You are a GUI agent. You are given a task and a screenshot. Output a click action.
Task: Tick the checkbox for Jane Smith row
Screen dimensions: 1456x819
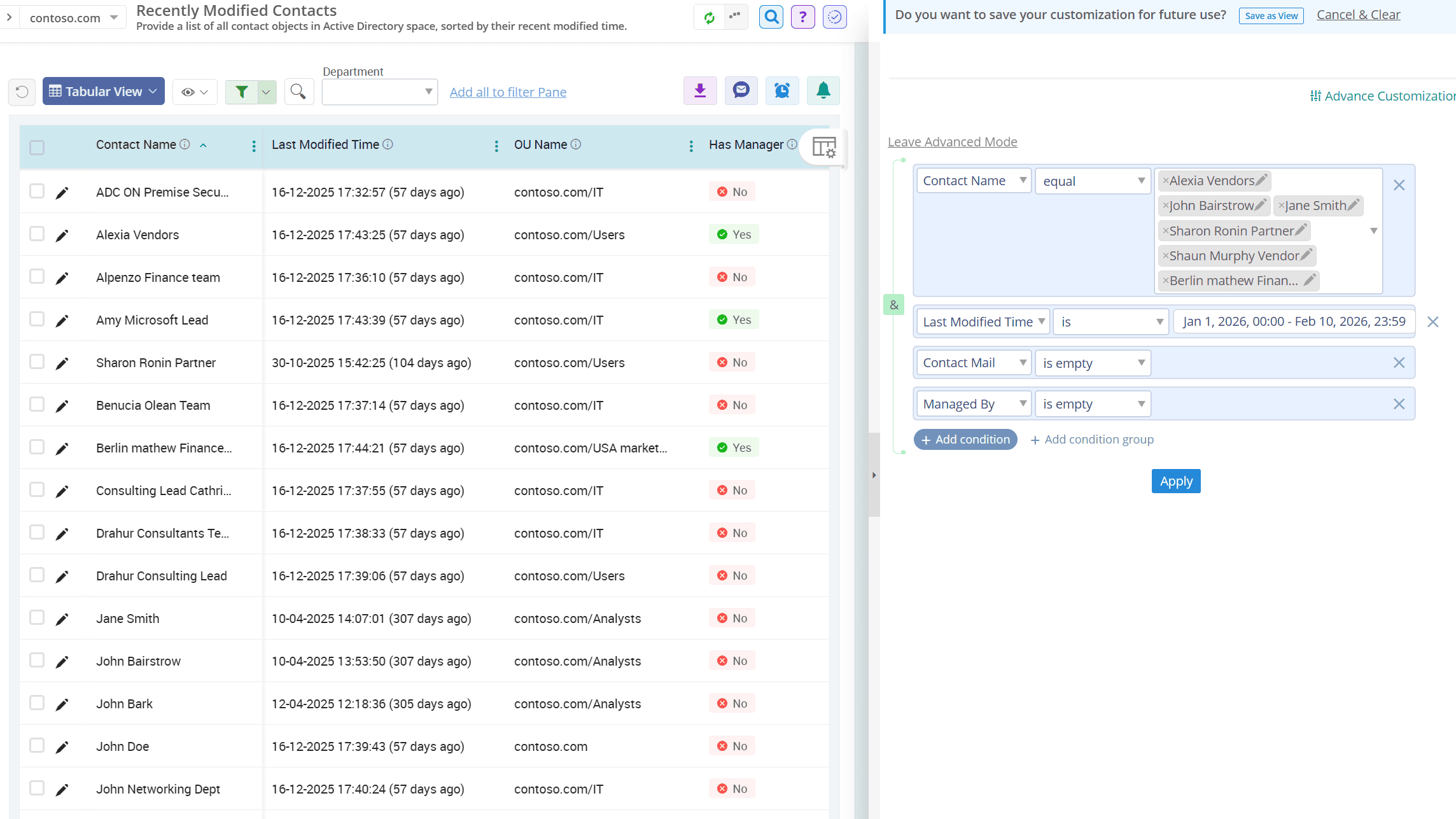click(37, 618)
